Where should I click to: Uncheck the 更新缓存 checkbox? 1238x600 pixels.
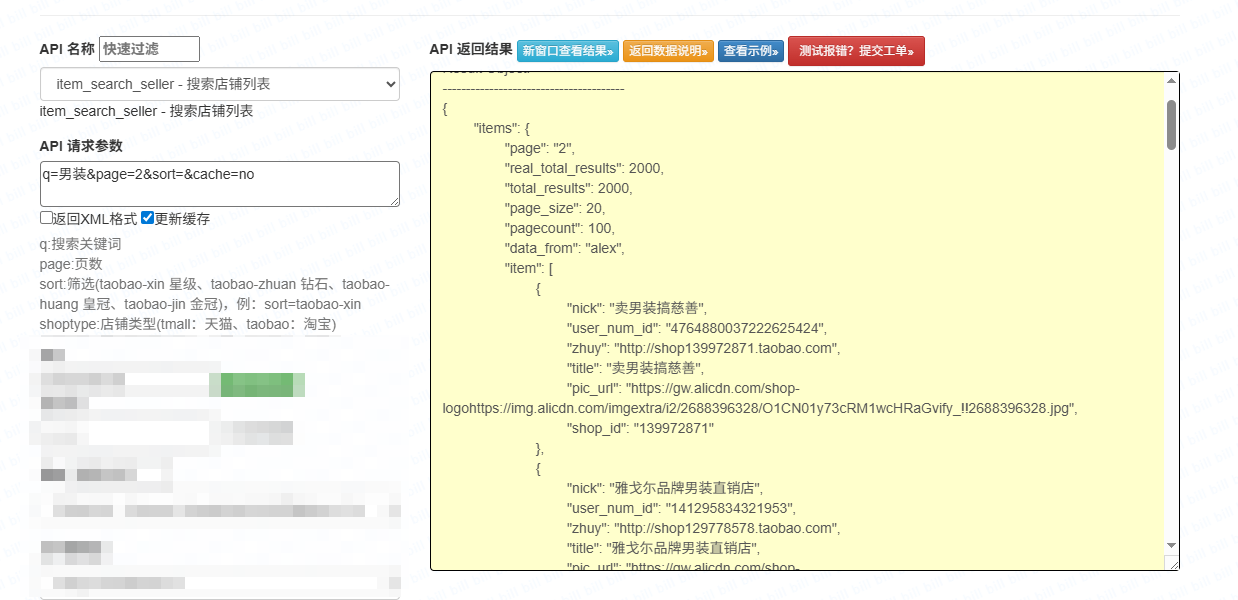(147, 218)
